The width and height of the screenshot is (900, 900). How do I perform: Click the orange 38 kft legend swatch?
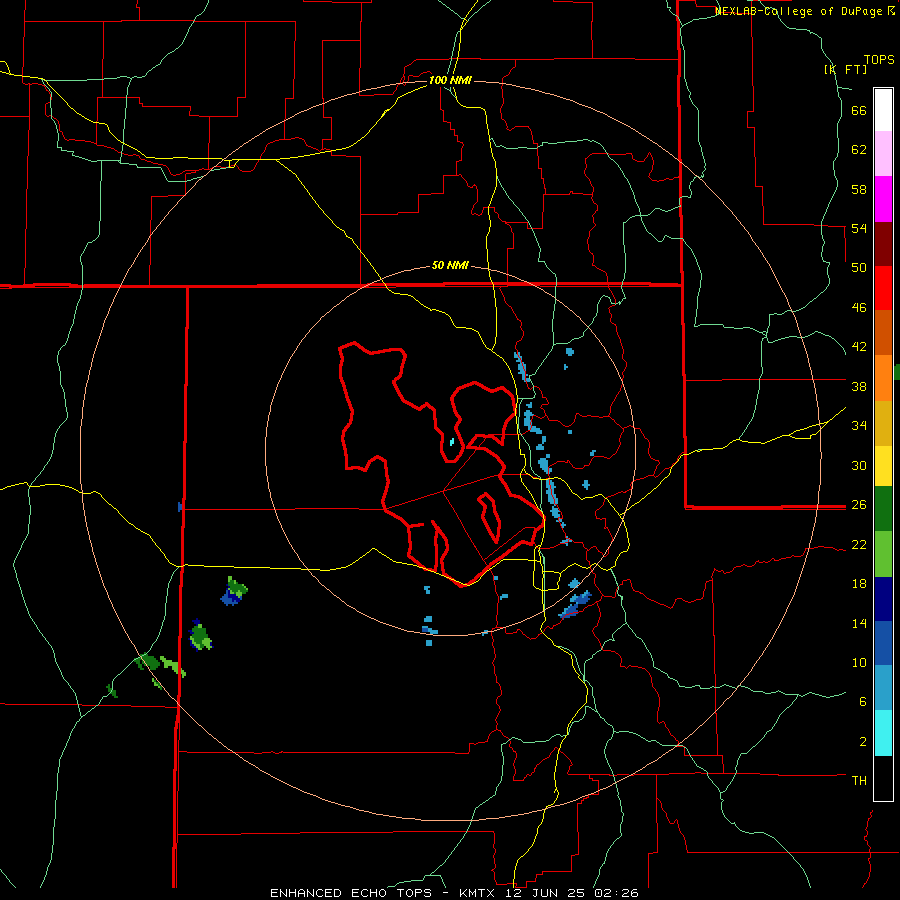coord(883,378)
